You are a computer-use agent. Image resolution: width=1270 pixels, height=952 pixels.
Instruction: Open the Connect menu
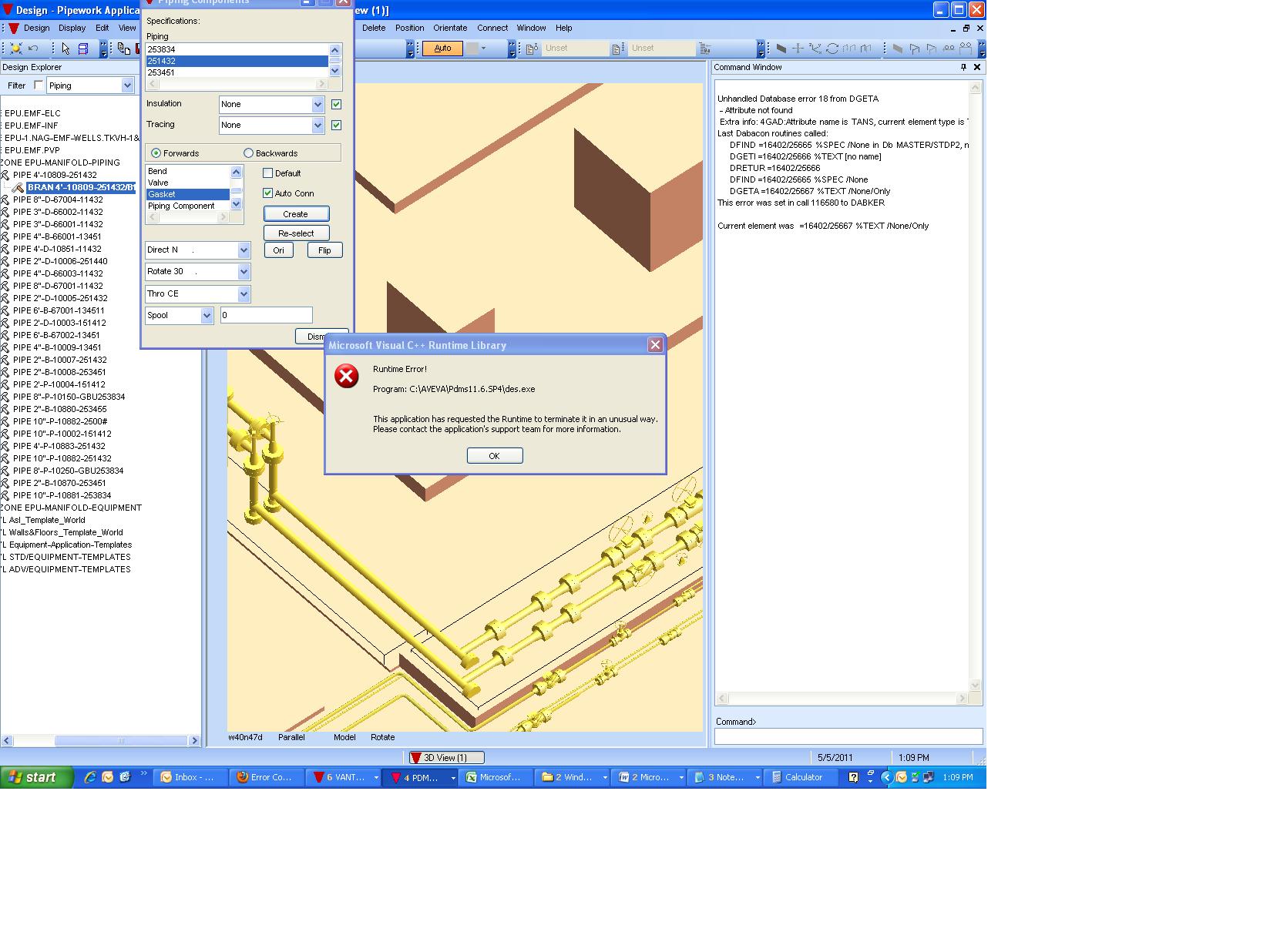coord(492,28)
